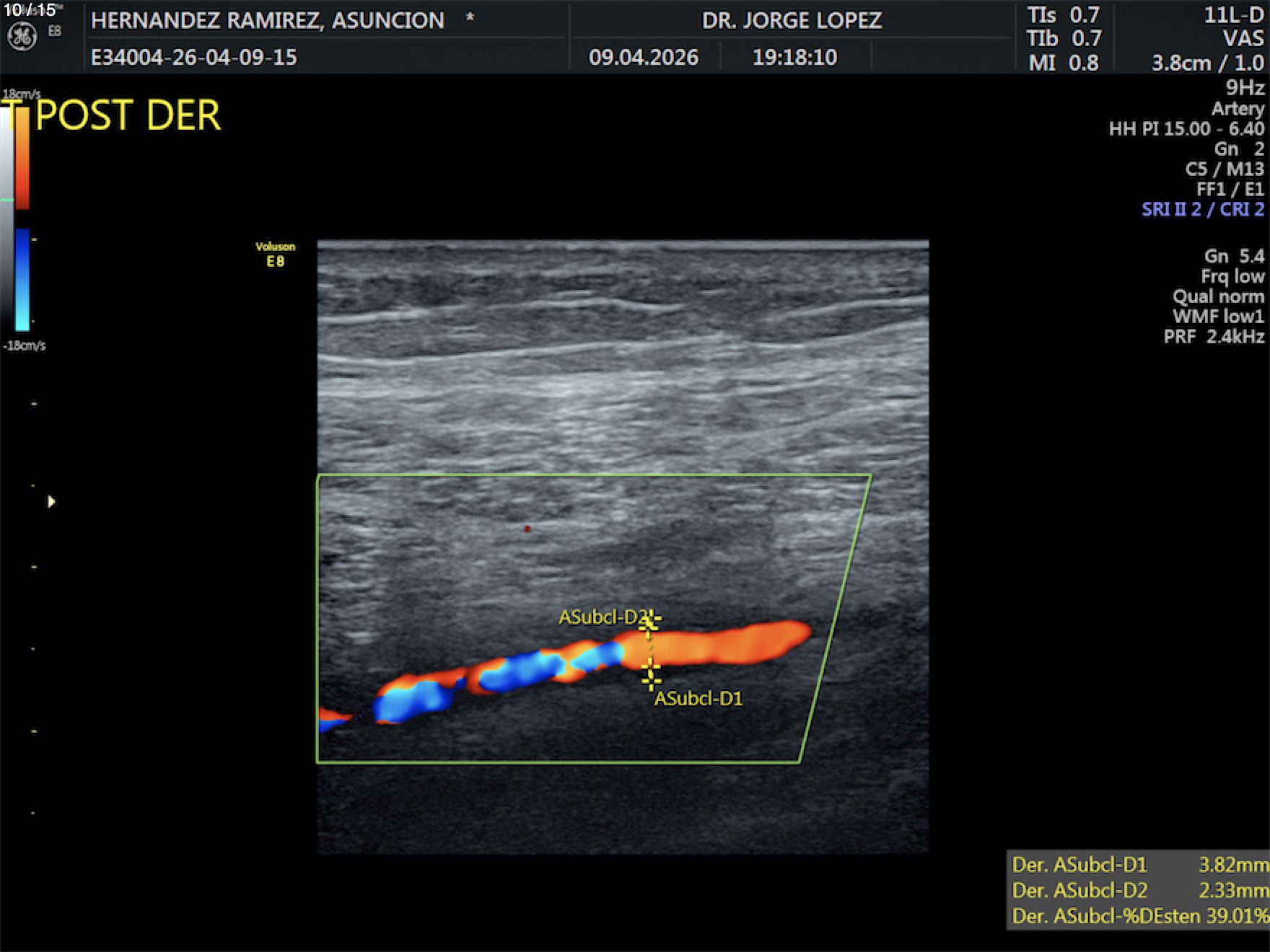The width and height of the screenshot is (1270, 952).
Task: Click the small red dot in the tissue
Action: (x=527, y=529)
